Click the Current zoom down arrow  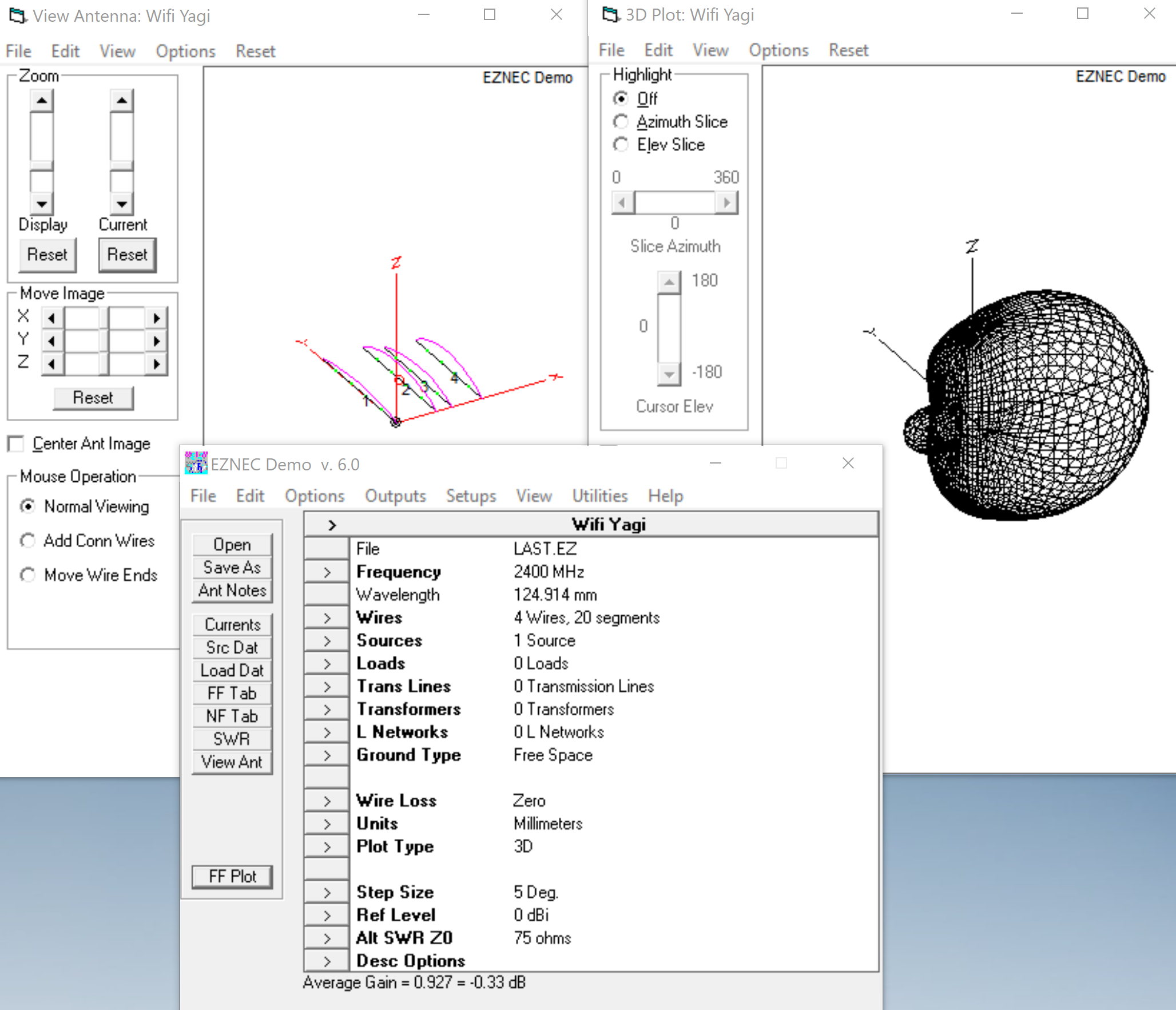point(121,203)
